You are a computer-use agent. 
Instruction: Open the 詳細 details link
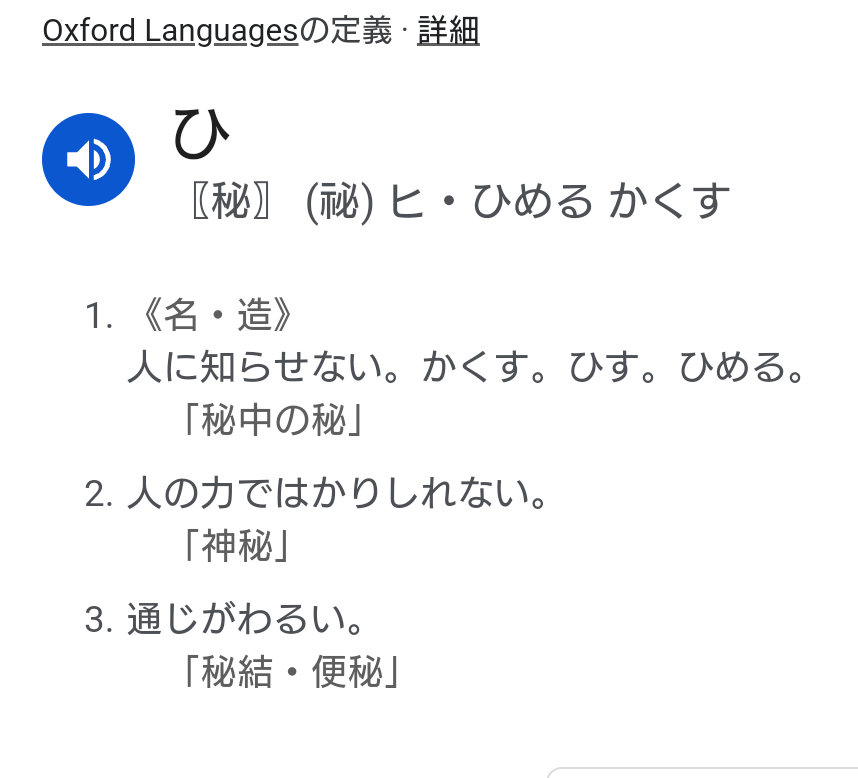448,31
